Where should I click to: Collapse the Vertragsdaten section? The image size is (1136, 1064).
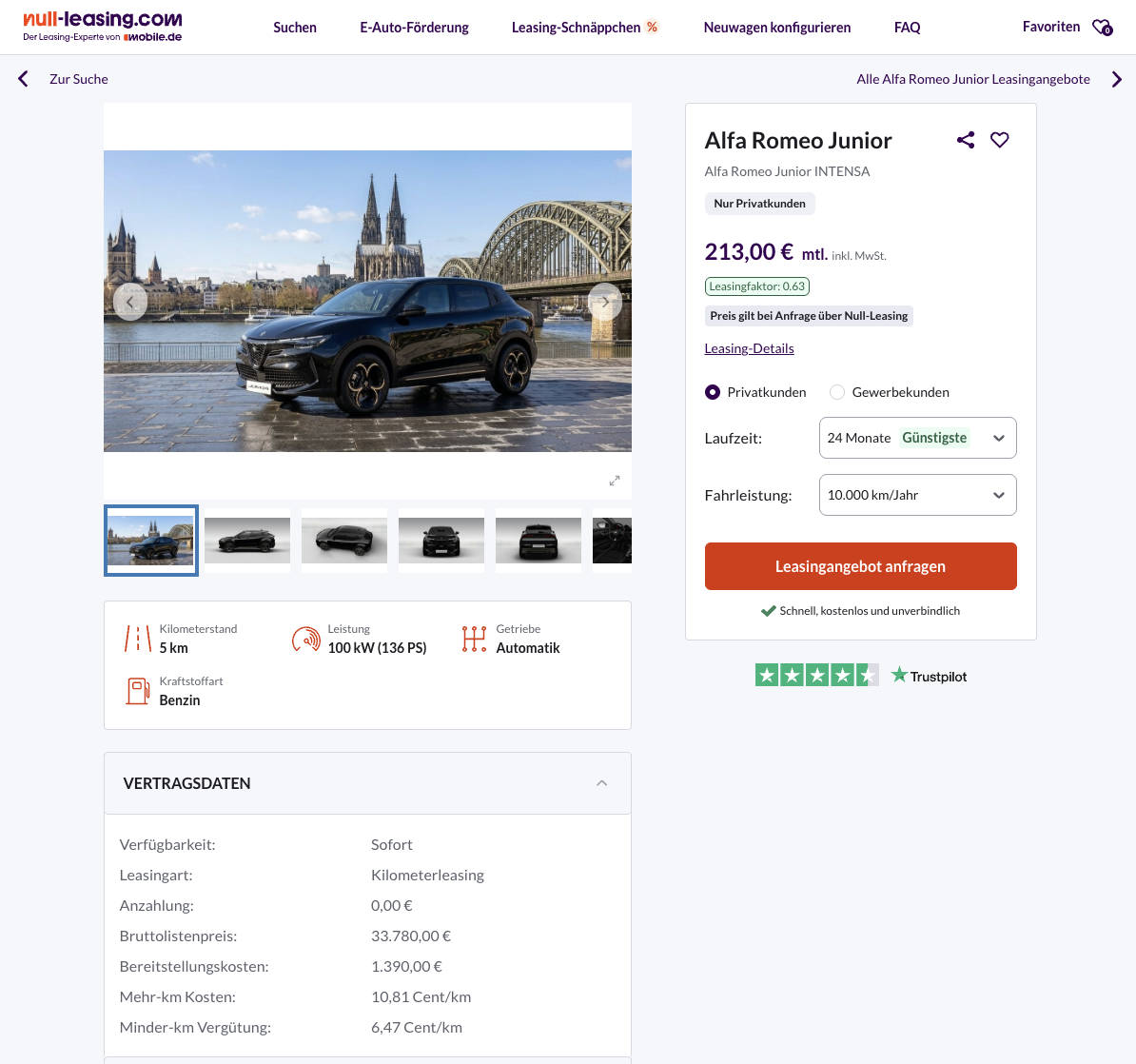[601, 783]
